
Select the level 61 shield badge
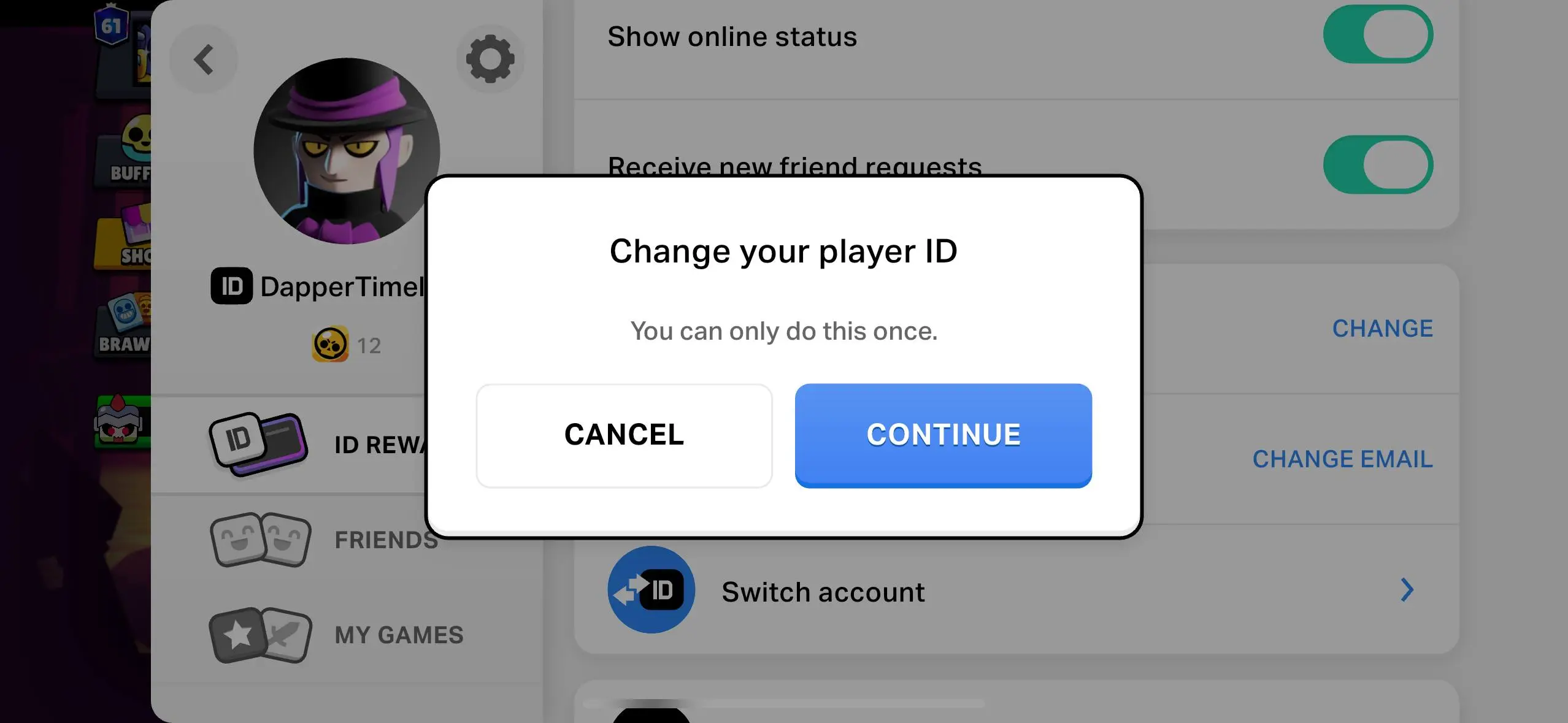pos(111,25)
